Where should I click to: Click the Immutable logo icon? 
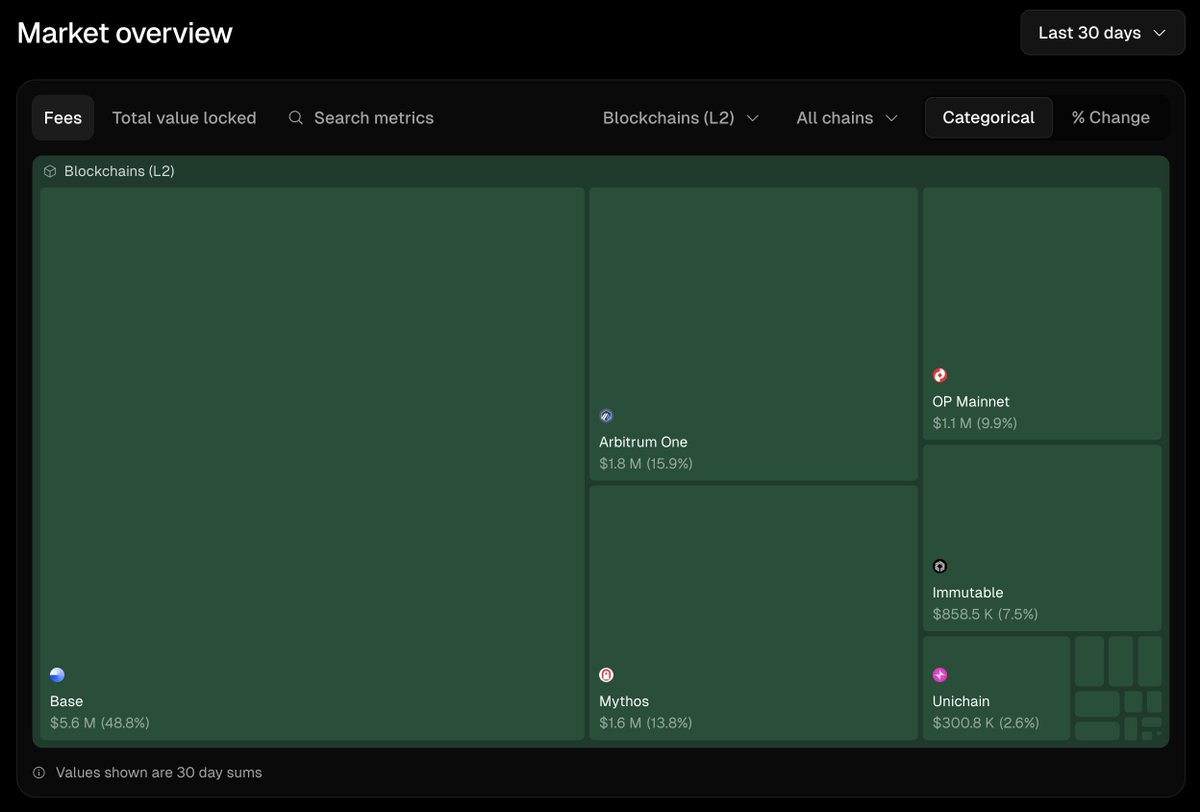(x=940, y=566)
